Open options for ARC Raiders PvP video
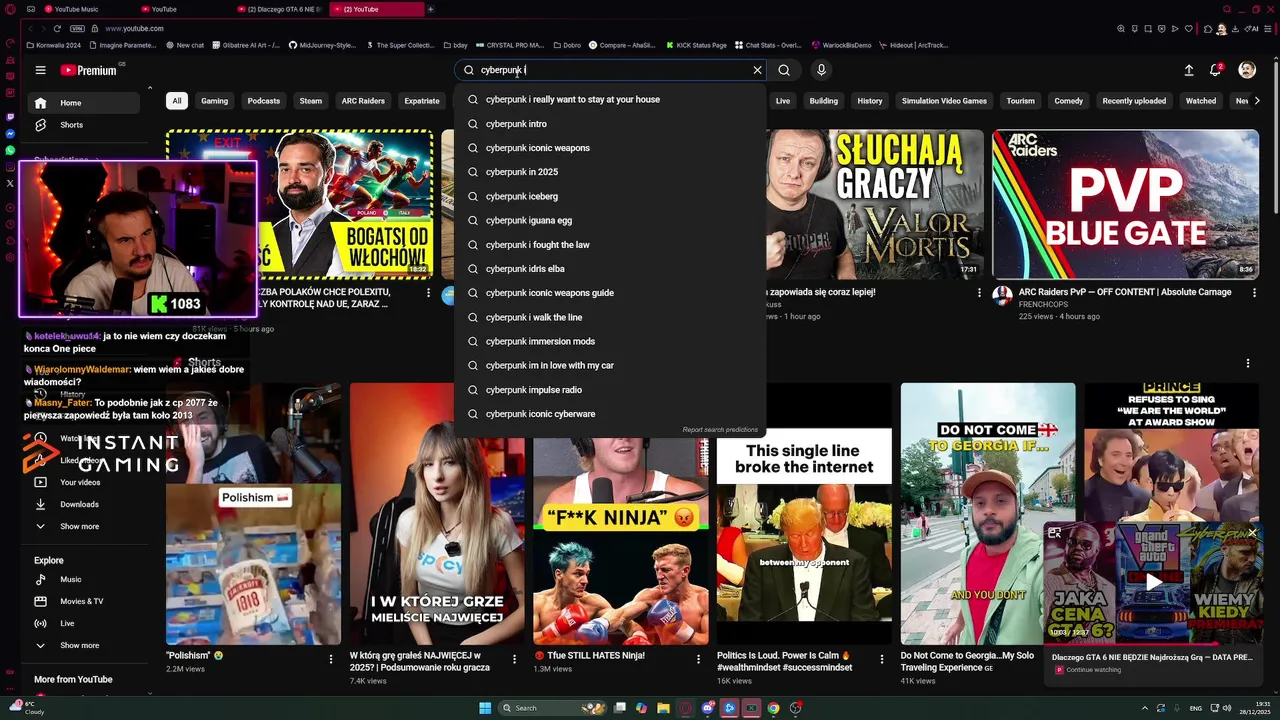 (x=1254, y=293)
